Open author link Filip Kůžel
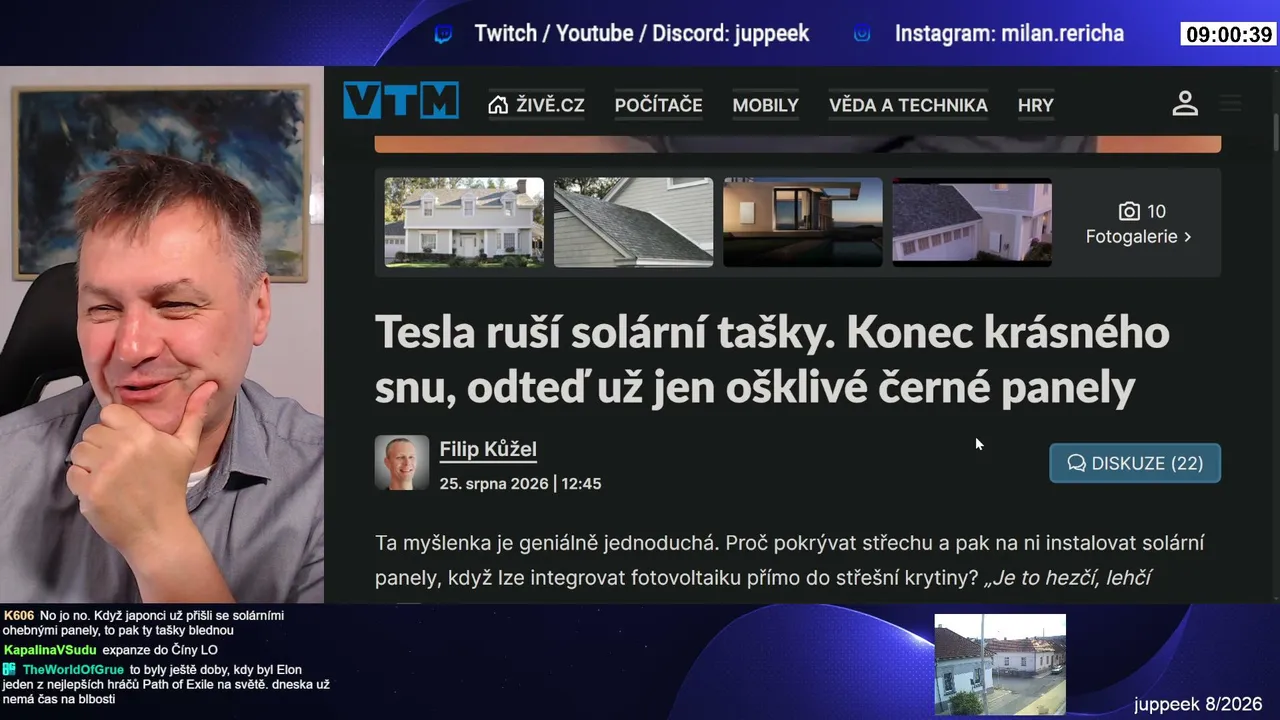The image size is (1280, 720). (x=488, y=449)
